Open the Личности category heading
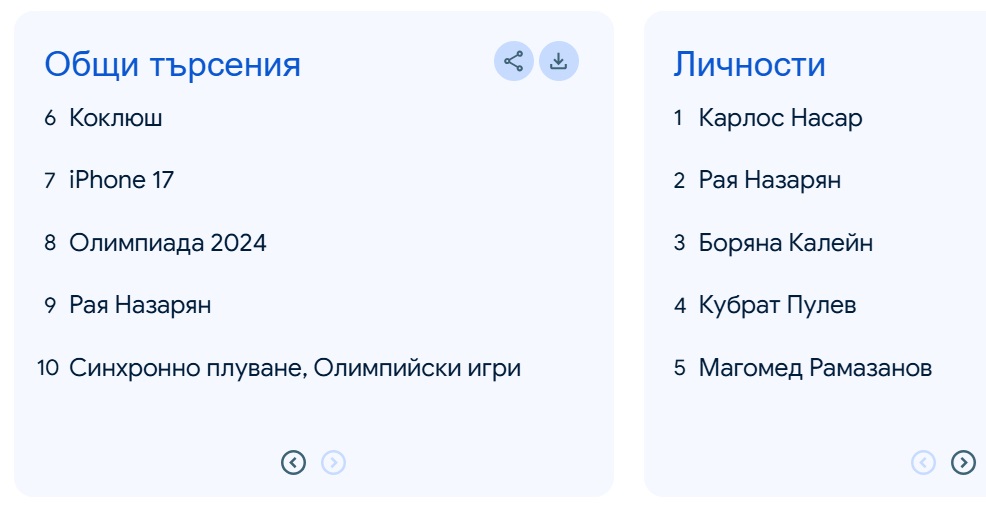986x505 pixels. click(x=749, y=64)
